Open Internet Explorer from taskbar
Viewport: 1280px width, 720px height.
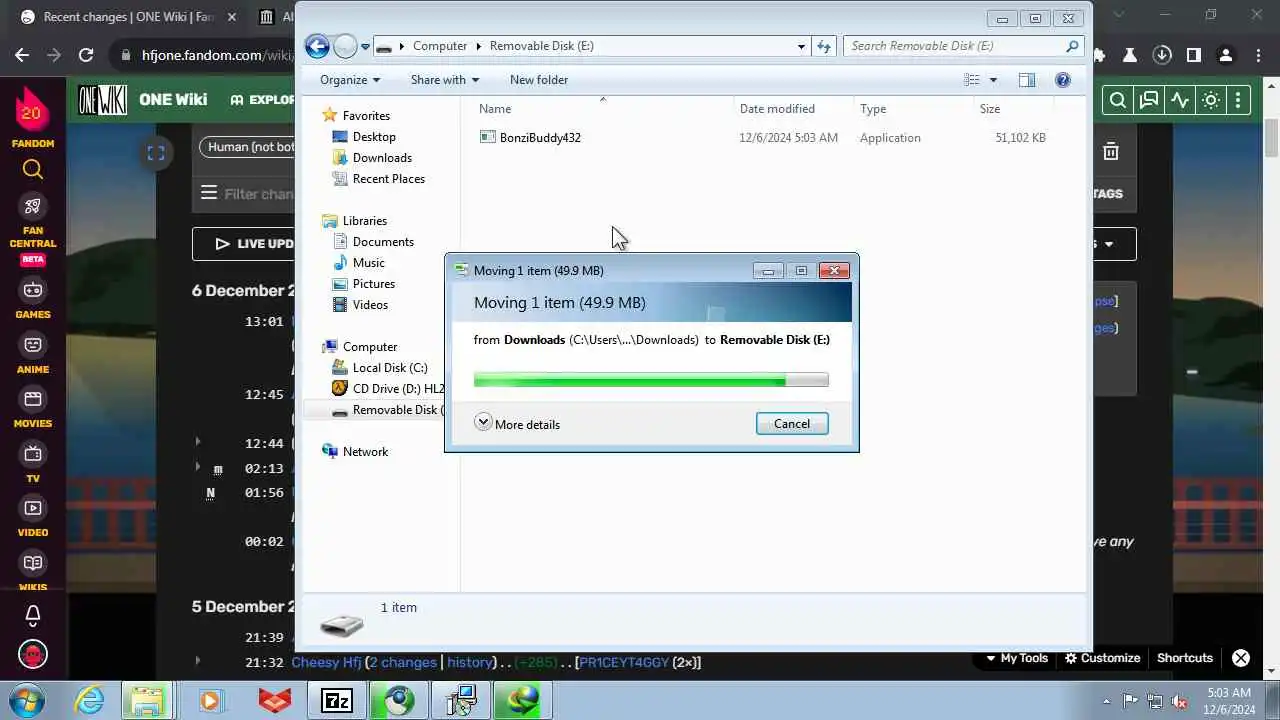pos(89,700)
